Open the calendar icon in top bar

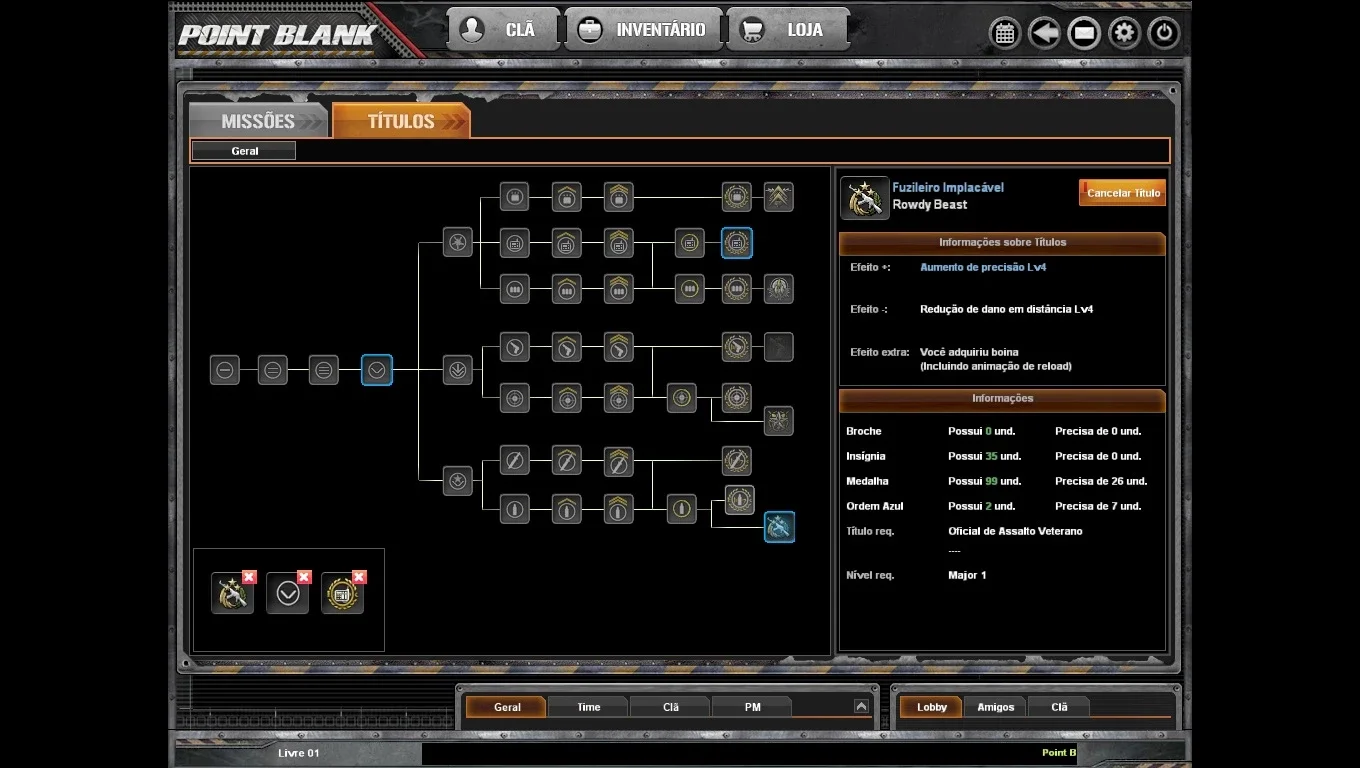(x=1005, y=33)
